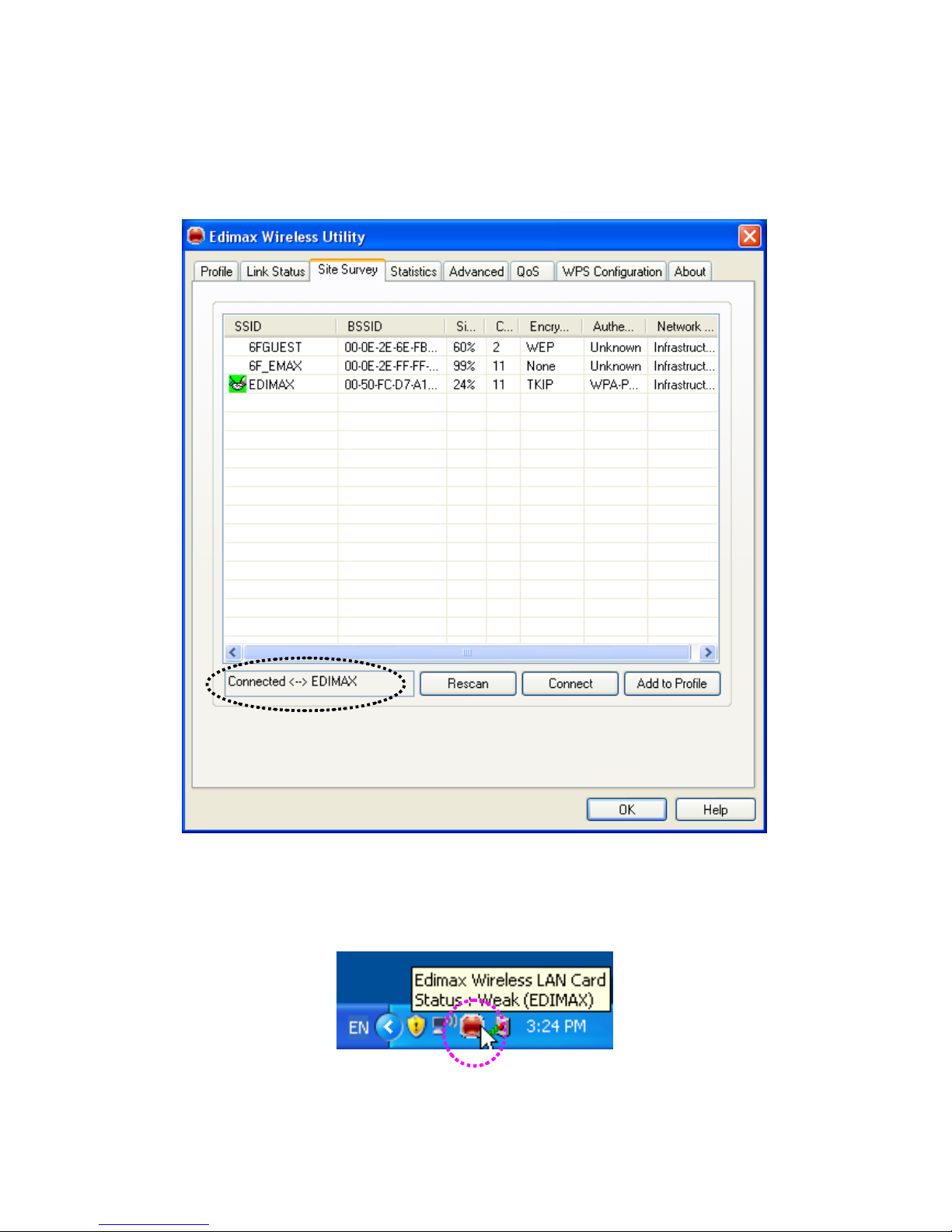
Task: Click the EN language indicator
Action: (358, 1028)
